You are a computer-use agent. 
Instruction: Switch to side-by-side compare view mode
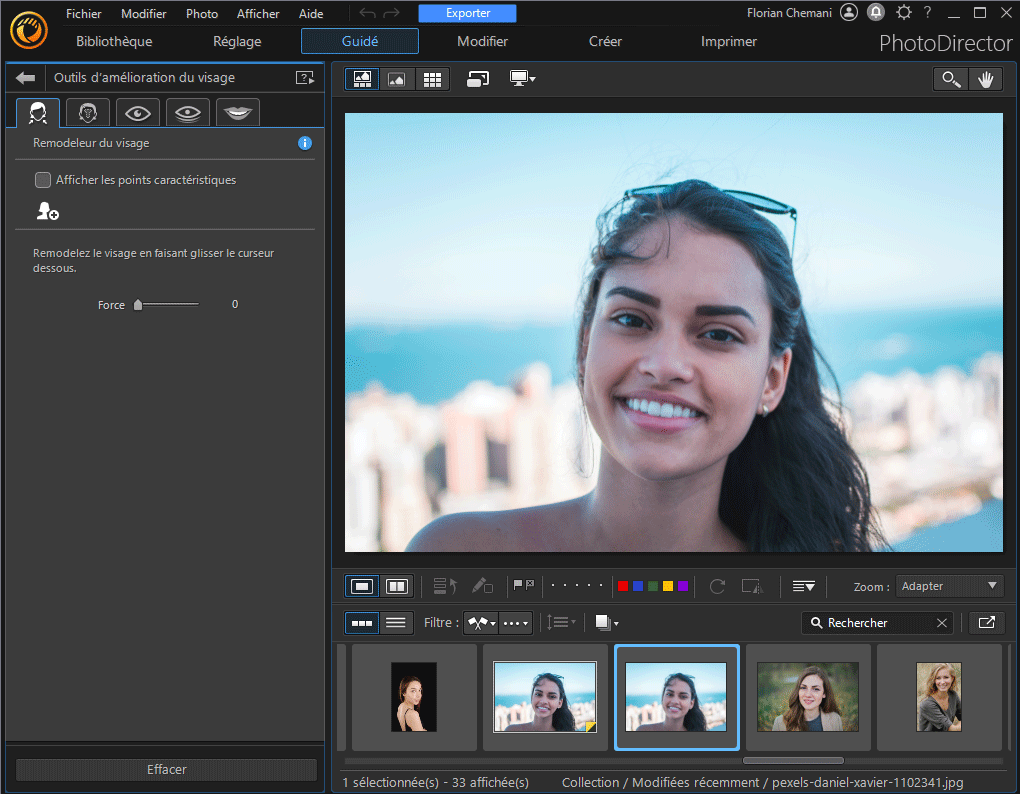click(x=394, y=586)
